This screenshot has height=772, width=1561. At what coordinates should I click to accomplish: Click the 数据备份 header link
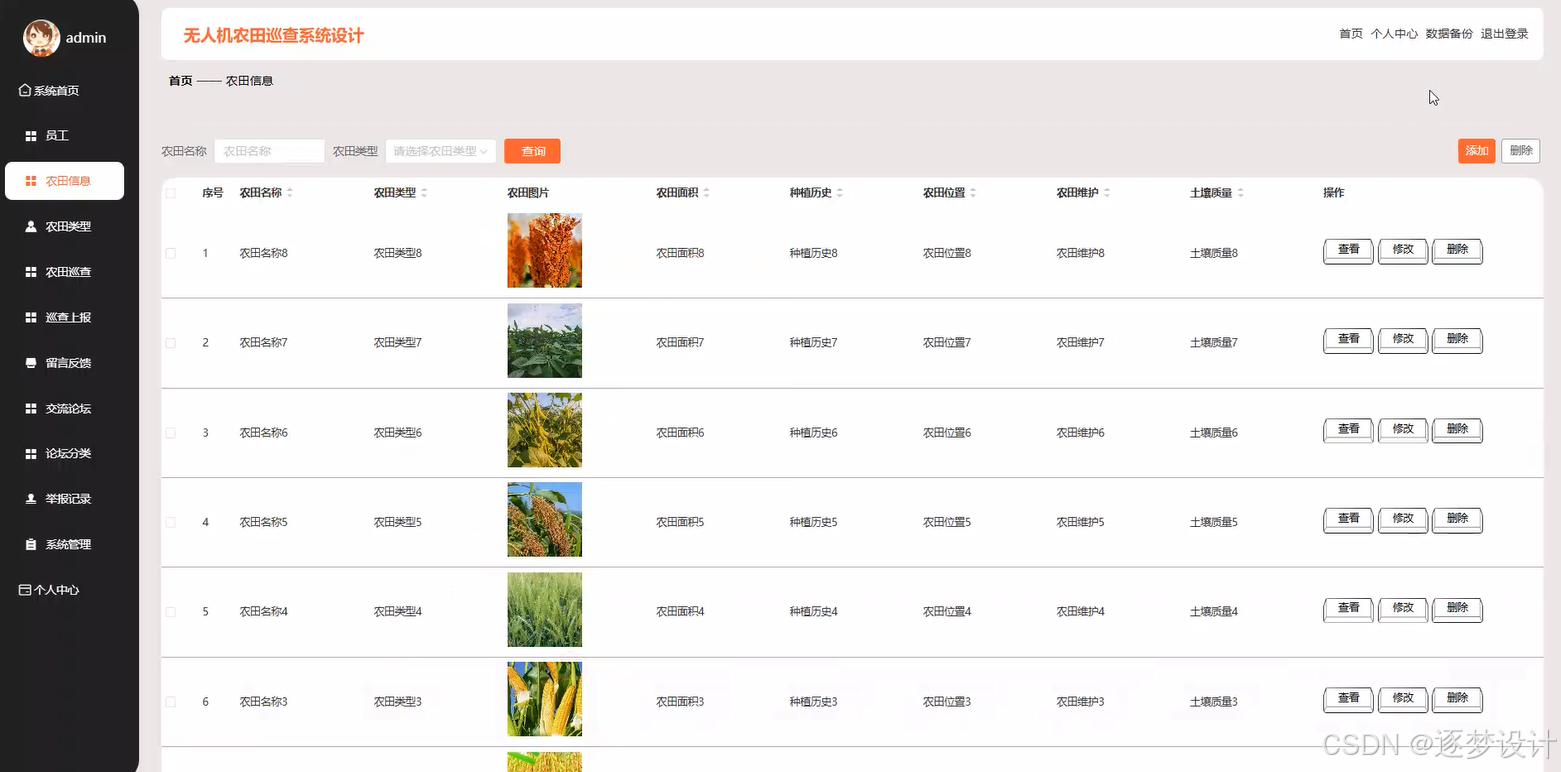coord(1449,34)
